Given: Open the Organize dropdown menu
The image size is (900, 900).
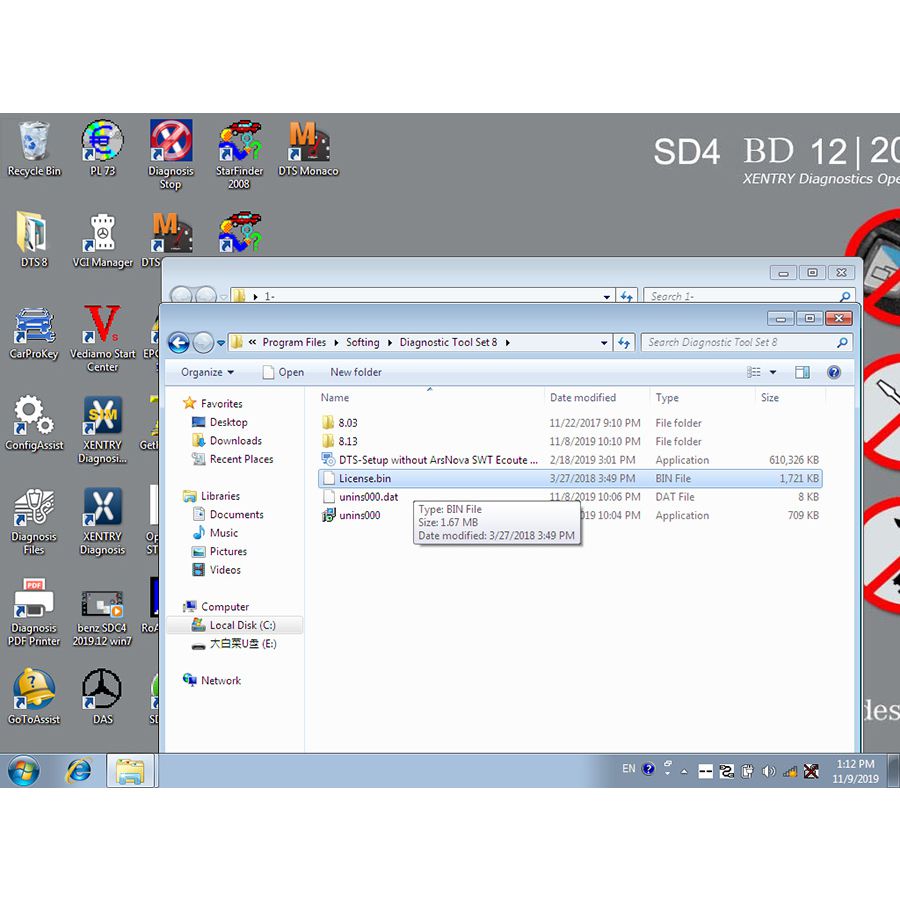Looking at the screenshot, I should (207, 372).
